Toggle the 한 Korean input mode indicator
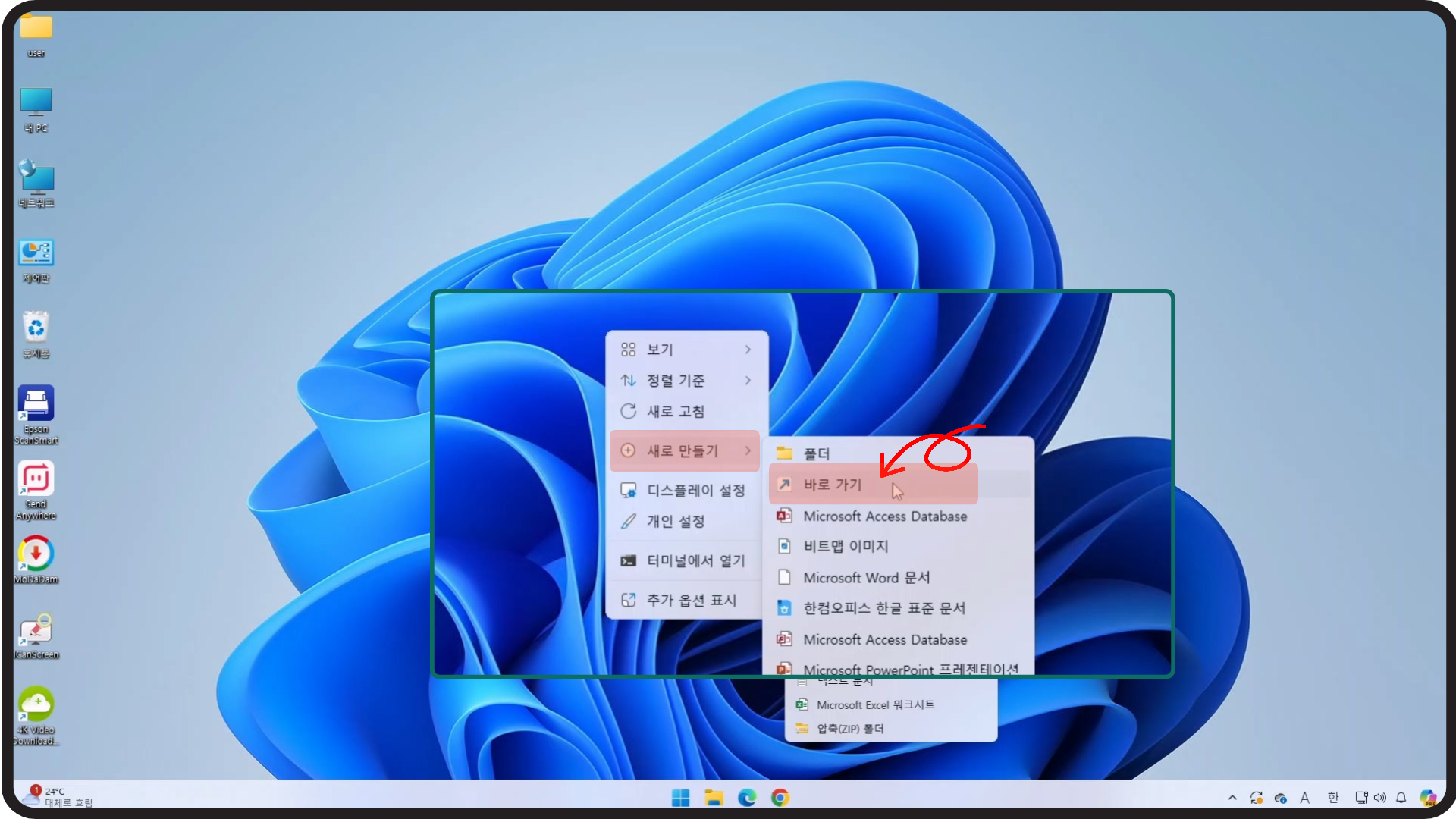1456x819 pixels. [x=1333, y=798]
